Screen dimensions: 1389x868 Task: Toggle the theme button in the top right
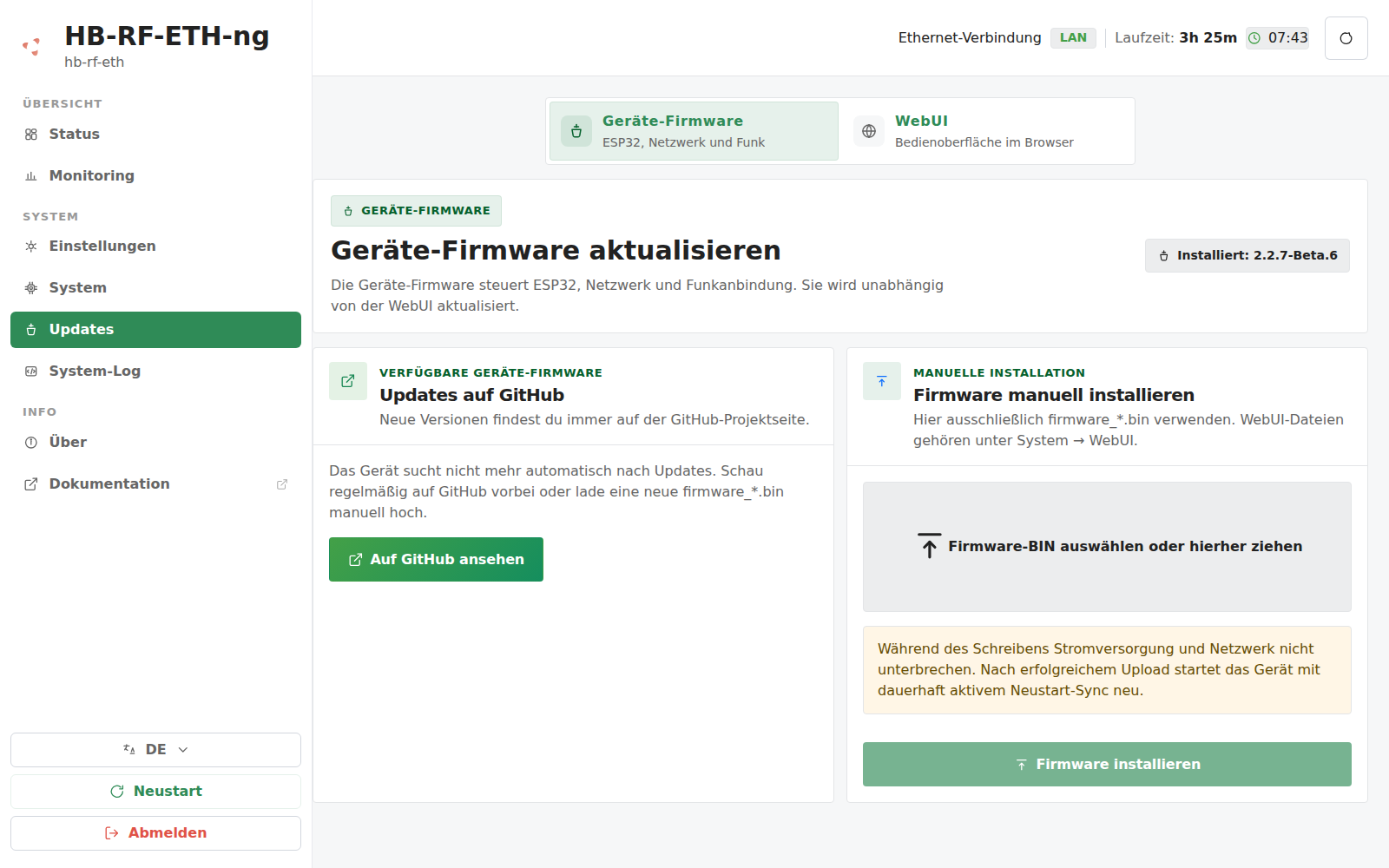[1346, 38]
